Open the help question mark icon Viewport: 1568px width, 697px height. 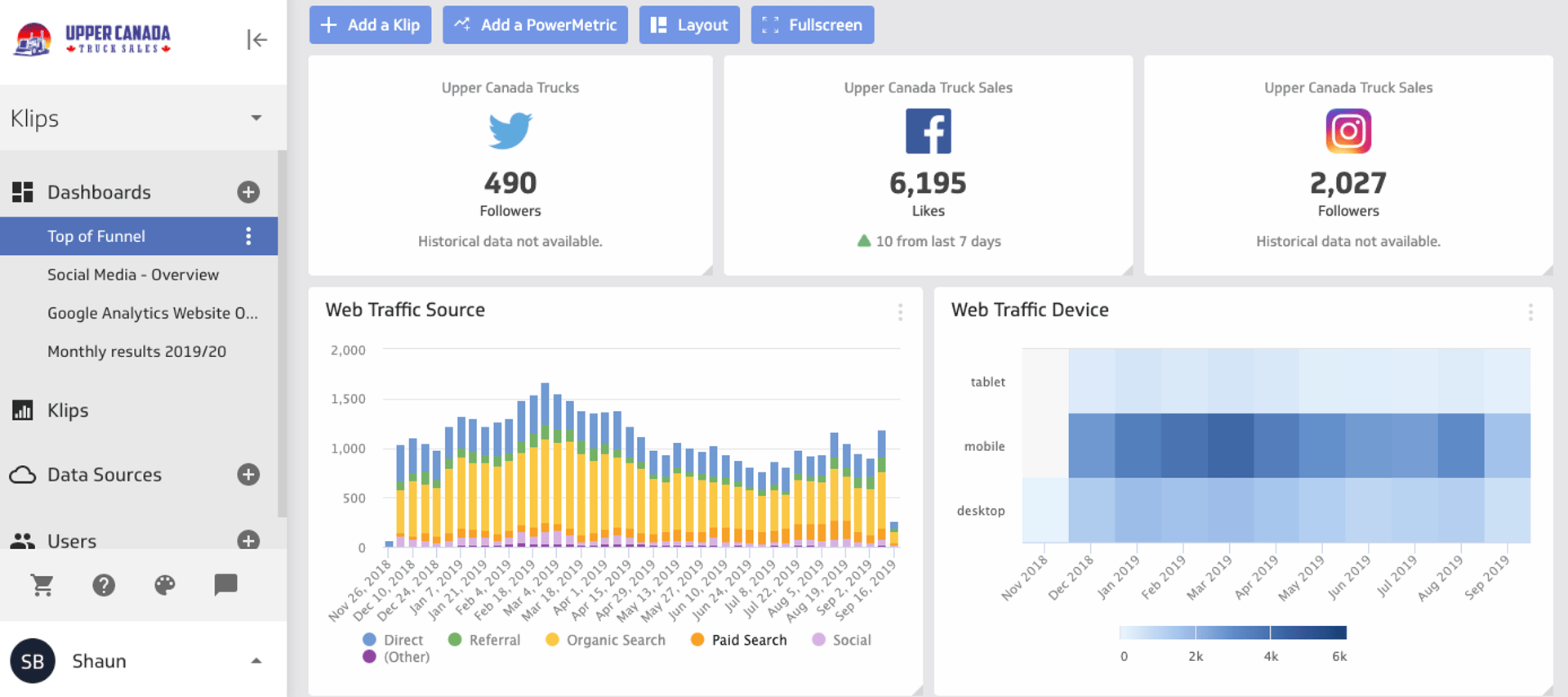(x=104, y=585)
